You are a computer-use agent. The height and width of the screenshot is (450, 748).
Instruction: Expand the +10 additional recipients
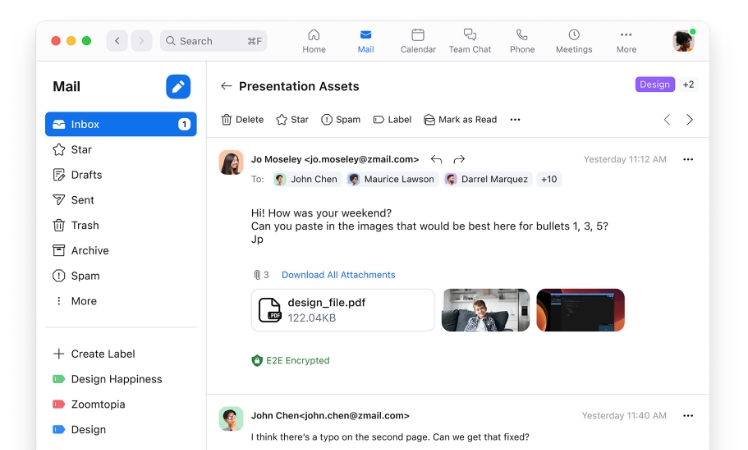click(549, 179)
